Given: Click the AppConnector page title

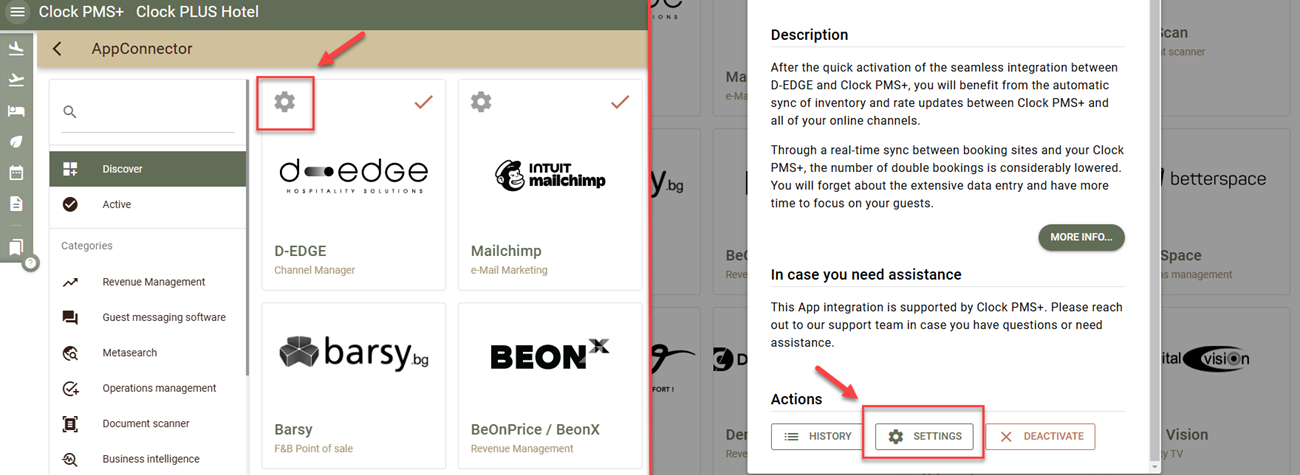Looking at the screenshot, I should coord(142,49).
